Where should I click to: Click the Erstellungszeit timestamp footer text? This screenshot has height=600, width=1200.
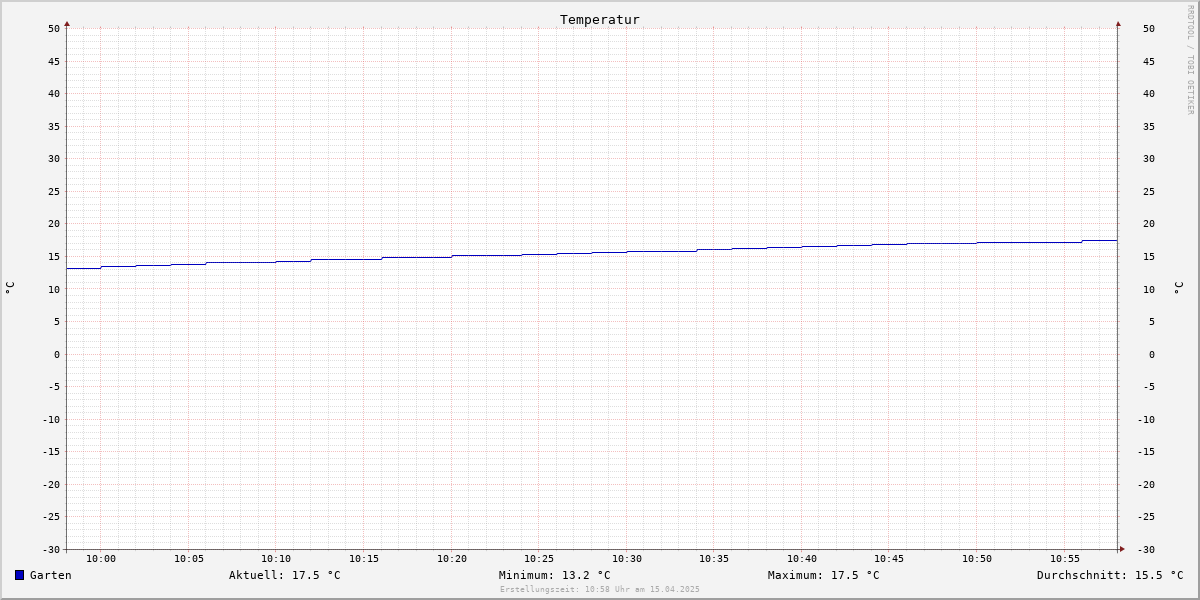tap(600, 589)
